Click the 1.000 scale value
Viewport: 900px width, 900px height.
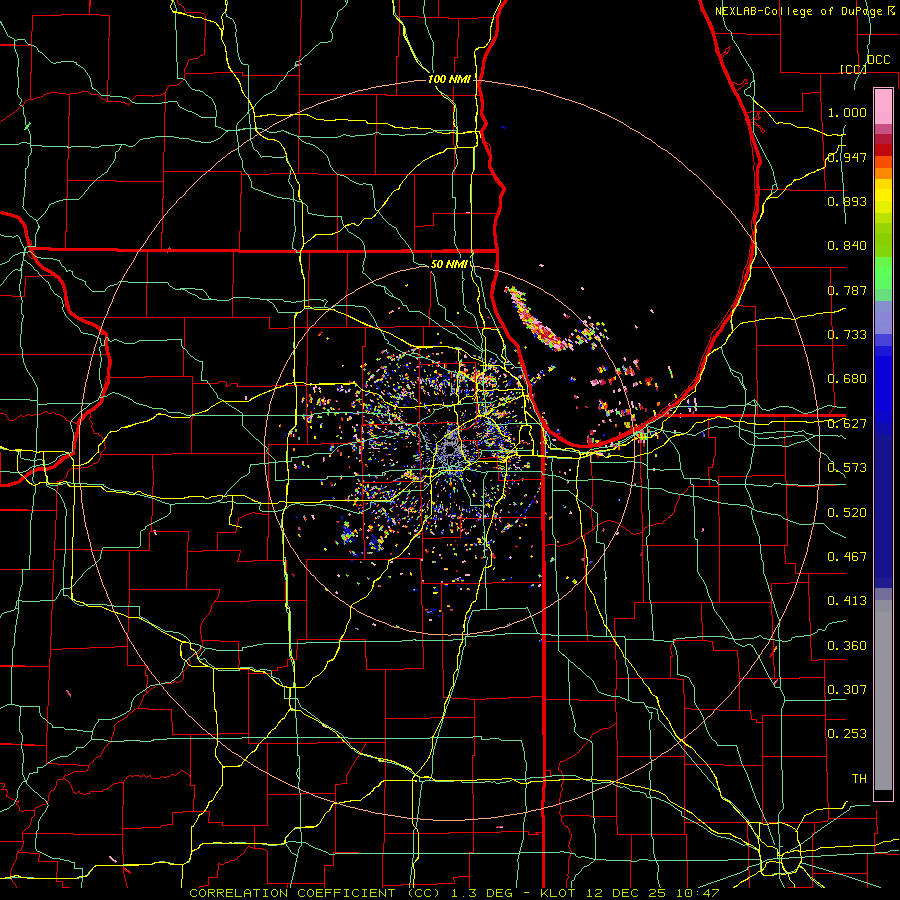coord(847,112)
